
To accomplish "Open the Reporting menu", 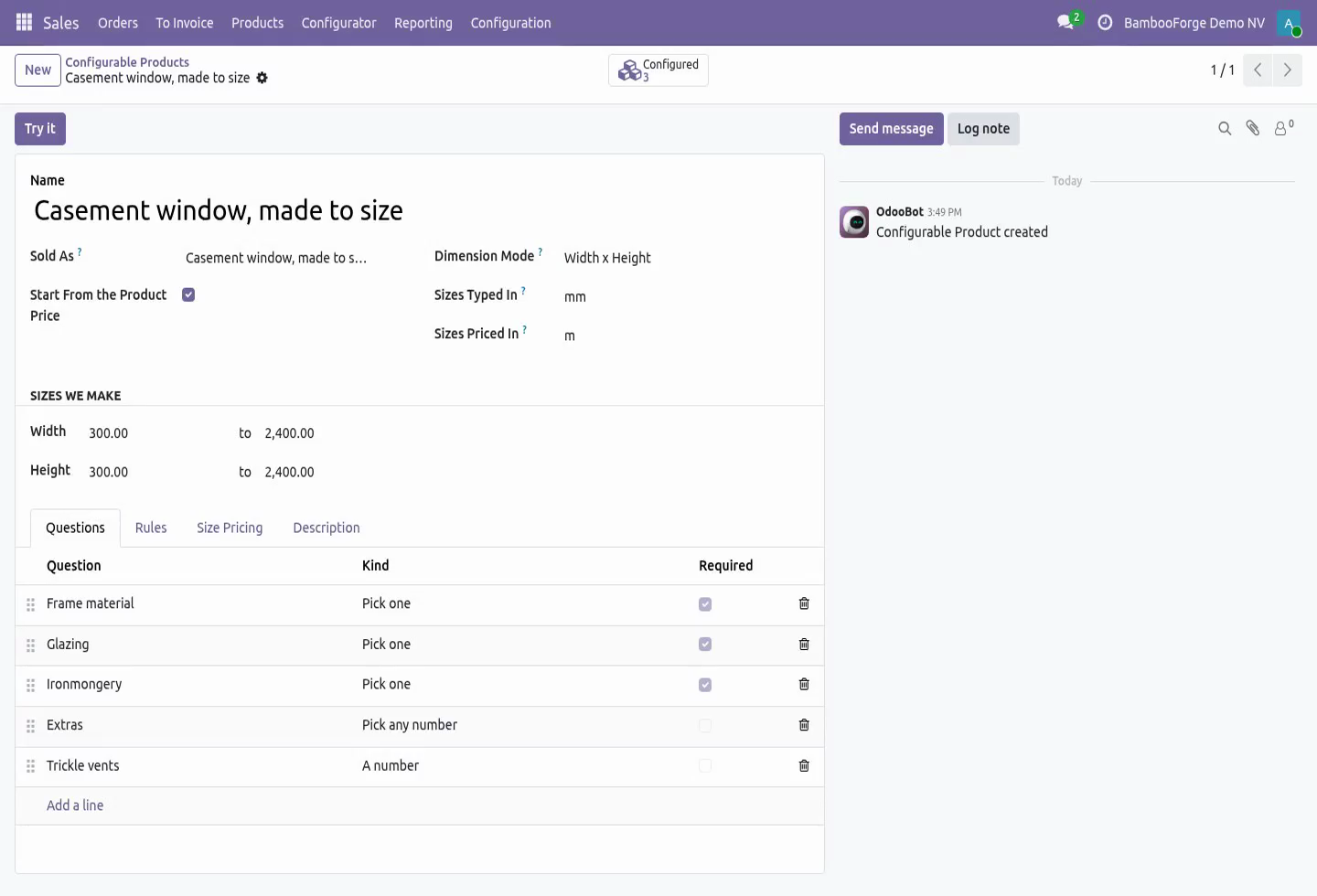I will pyautogui.click(x=423, y=23).
